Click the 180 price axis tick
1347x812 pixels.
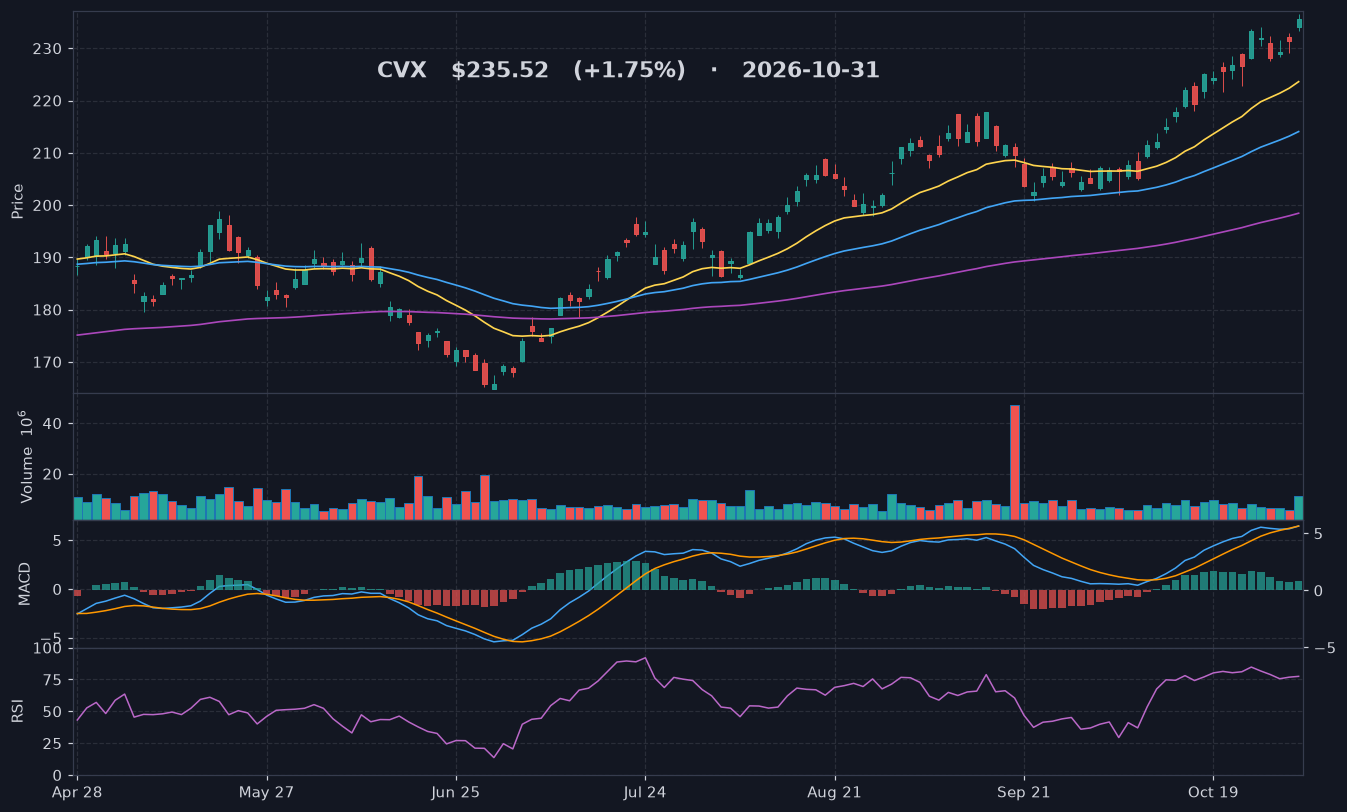(x=47, y=310)
